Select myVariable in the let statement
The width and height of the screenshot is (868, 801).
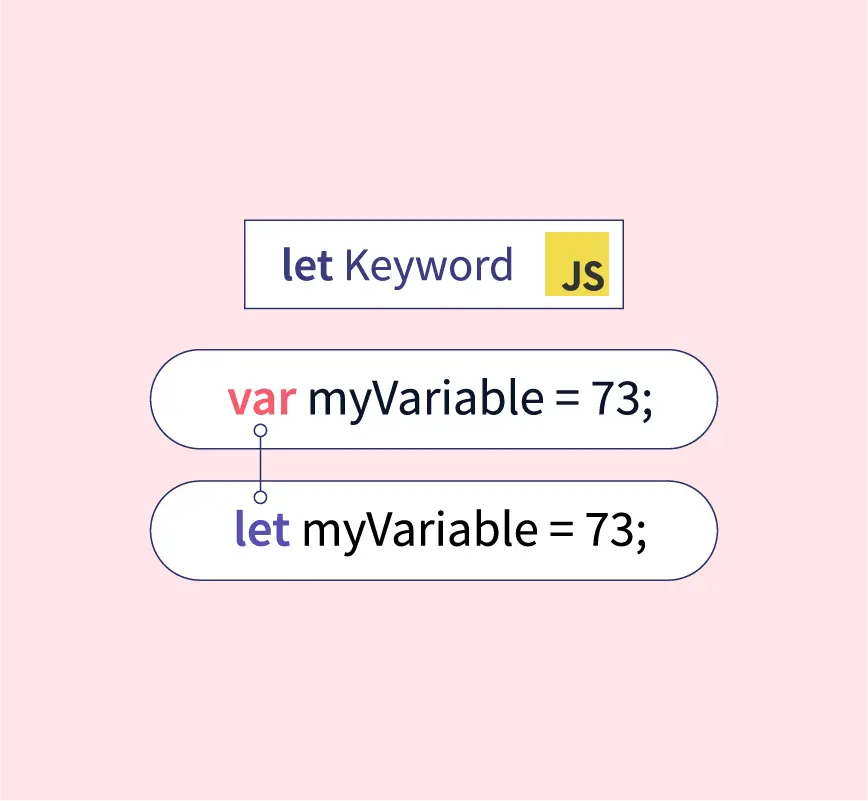coord(419,530)
